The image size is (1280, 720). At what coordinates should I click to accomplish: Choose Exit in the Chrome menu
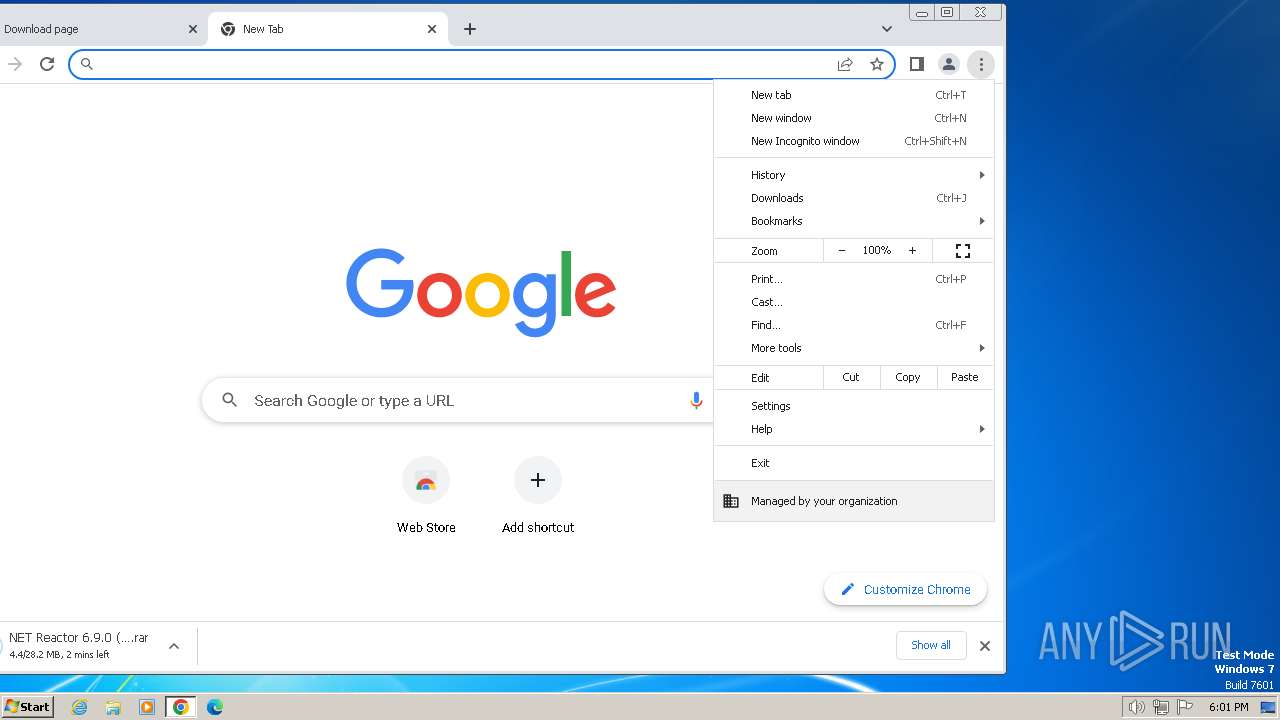854,463
